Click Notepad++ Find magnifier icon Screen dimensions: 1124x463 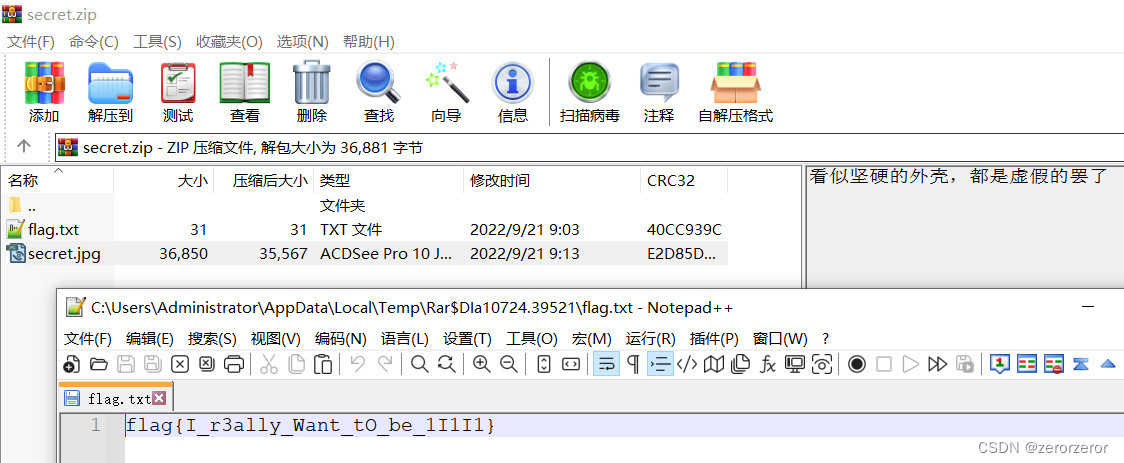[x=419, y=364]
